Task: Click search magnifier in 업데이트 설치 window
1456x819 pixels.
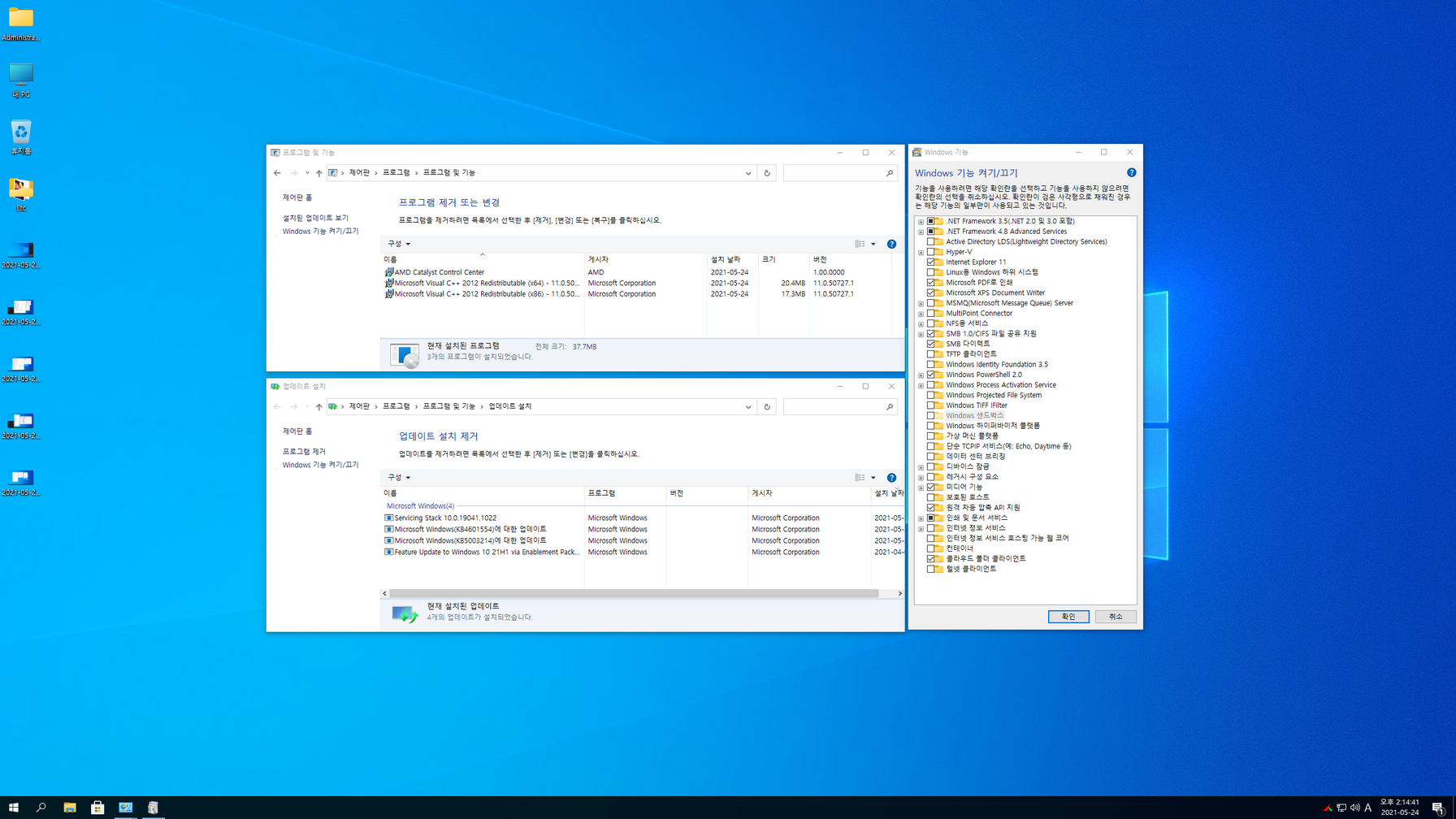Action: (x=890, y=407)
